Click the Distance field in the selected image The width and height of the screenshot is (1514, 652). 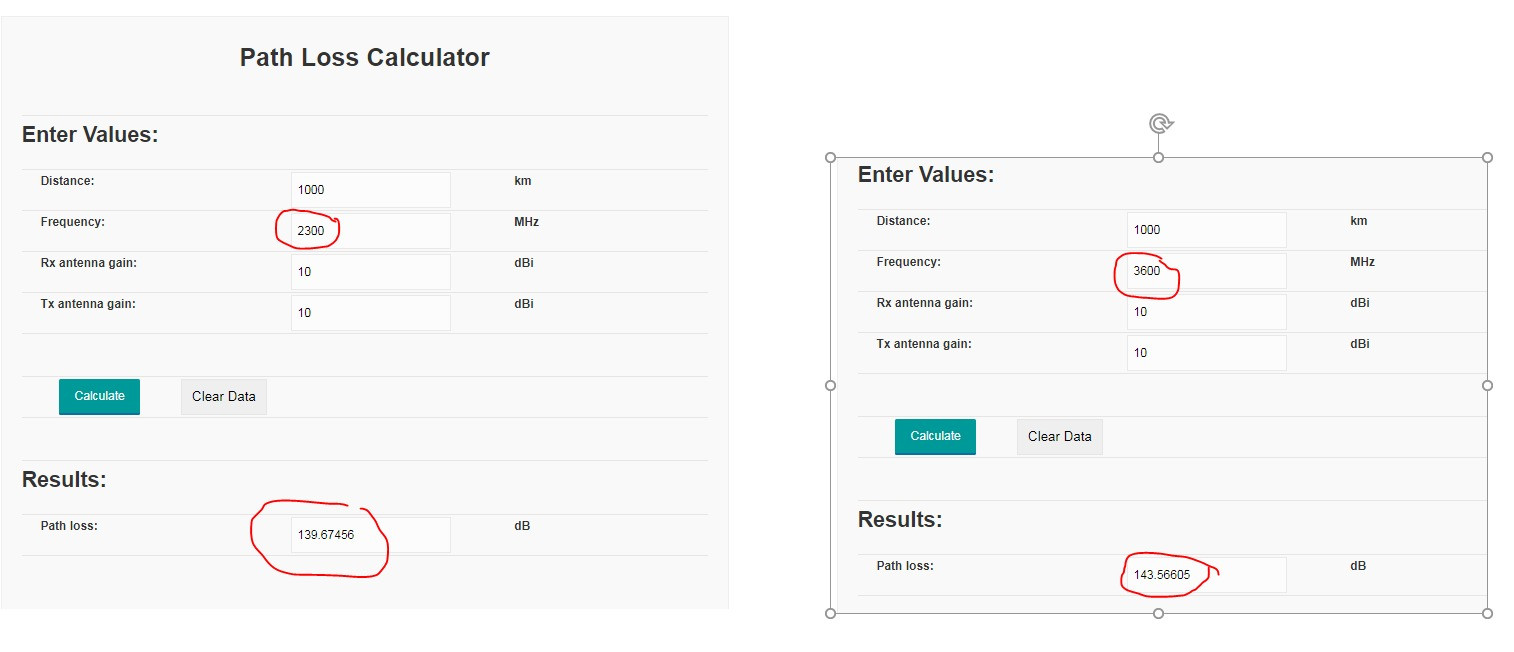click(x=1206, y=230)
